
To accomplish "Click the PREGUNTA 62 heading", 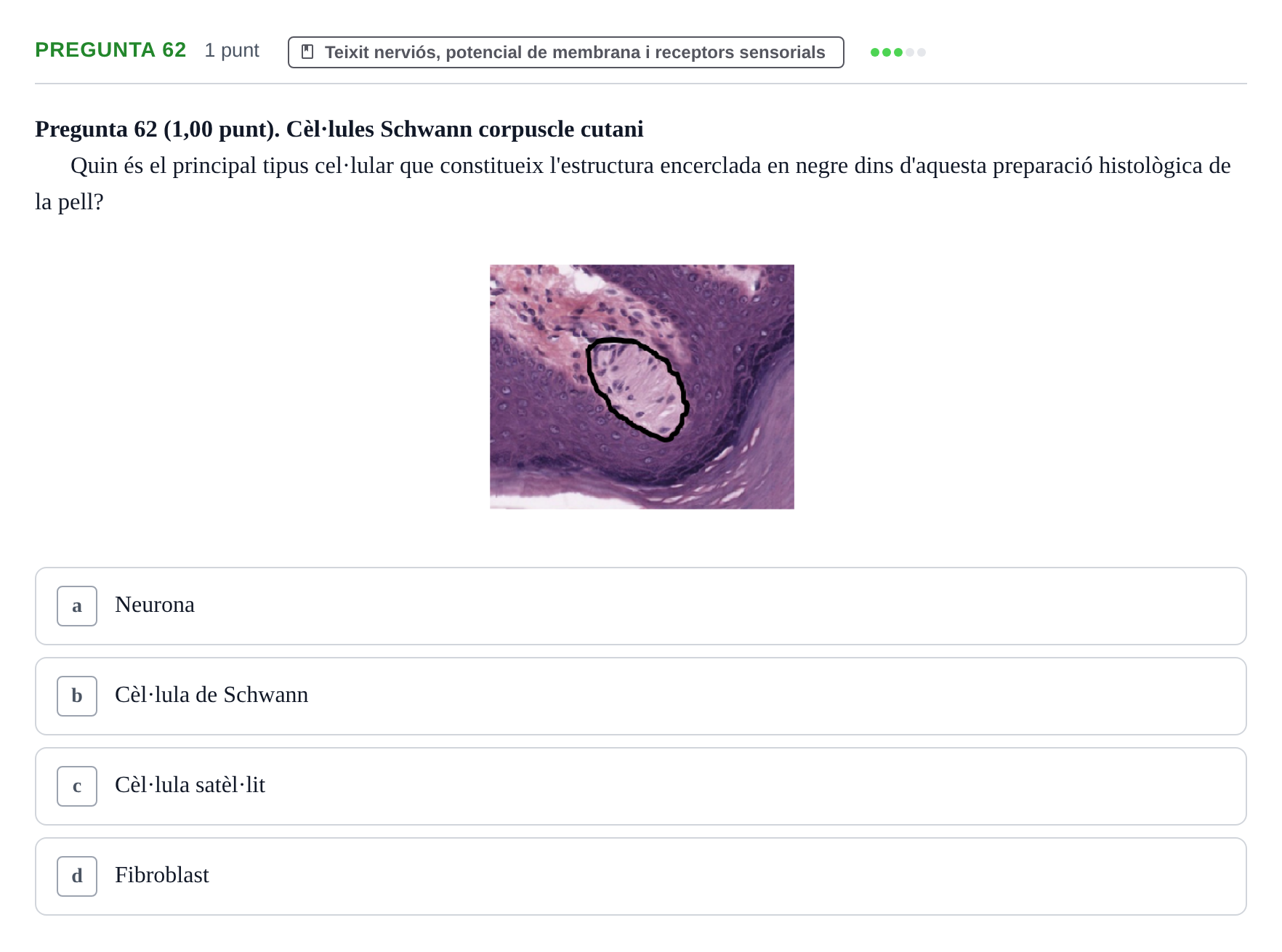I will tap(110, 50).
